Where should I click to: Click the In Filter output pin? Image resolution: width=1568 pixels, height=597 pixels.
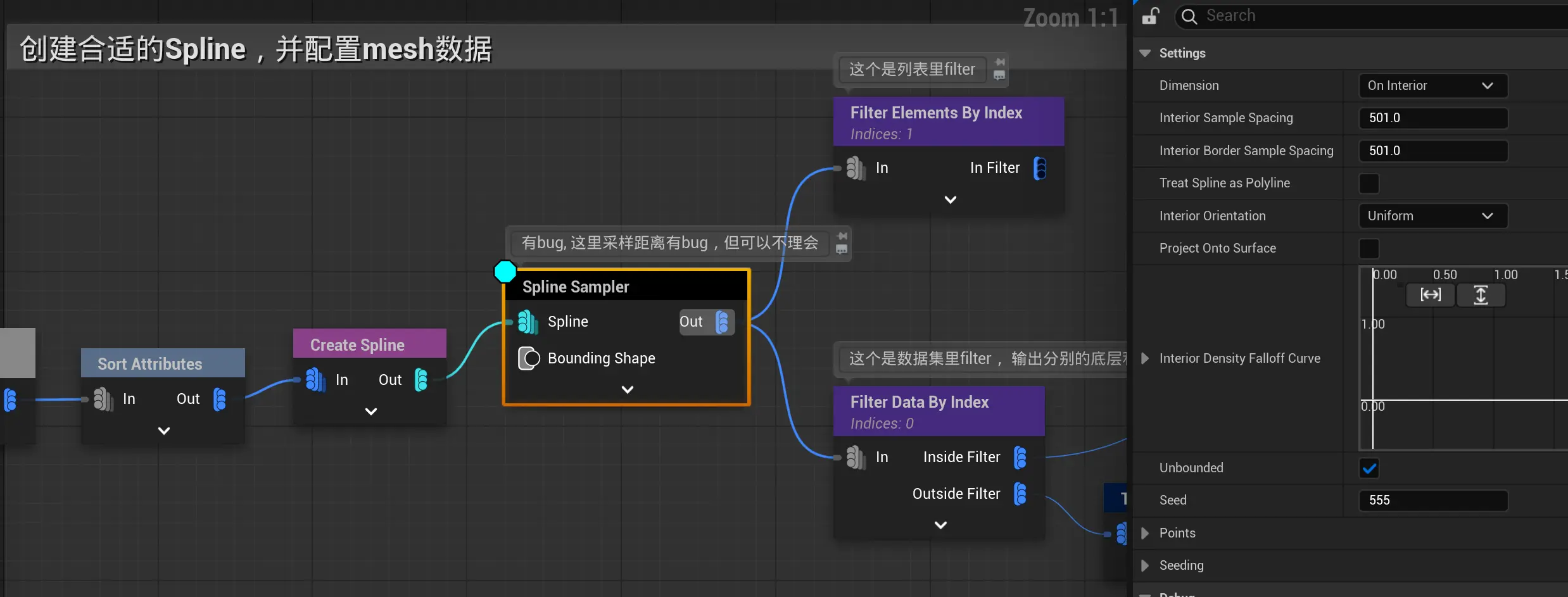pyautogui.click(x=1040, y=168)
